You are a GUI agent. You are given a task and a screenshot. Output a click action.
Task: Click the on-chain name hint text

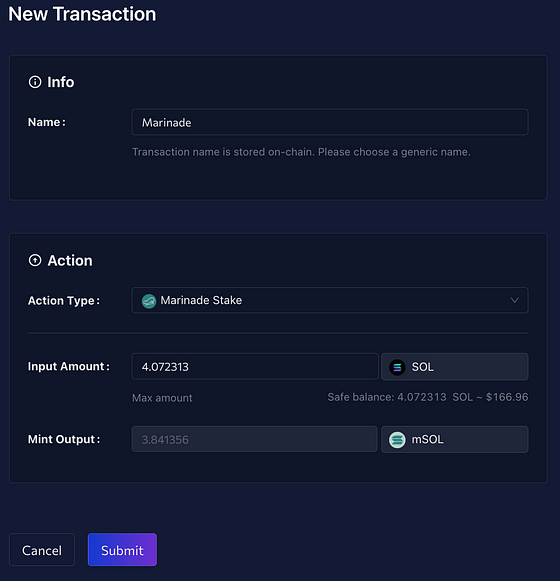click(301, 152)
